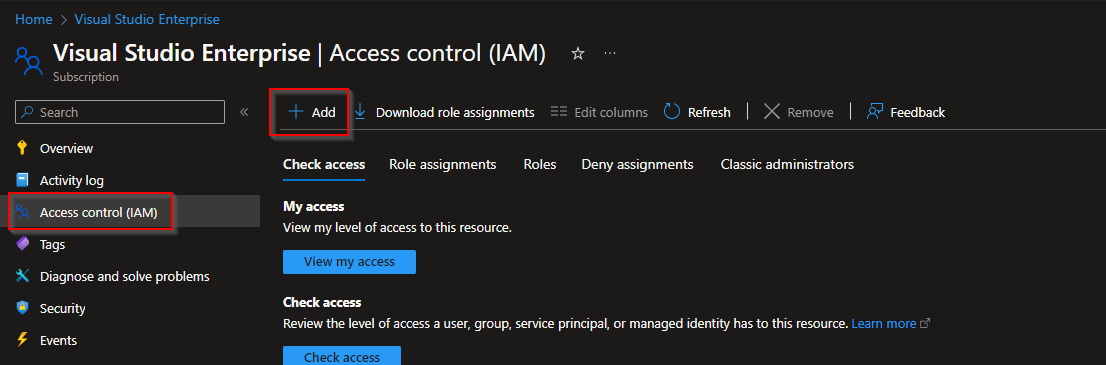The image size is (1106, 365).
Task: Open Tags from the sidebar
Action: [x=52, y=244]
